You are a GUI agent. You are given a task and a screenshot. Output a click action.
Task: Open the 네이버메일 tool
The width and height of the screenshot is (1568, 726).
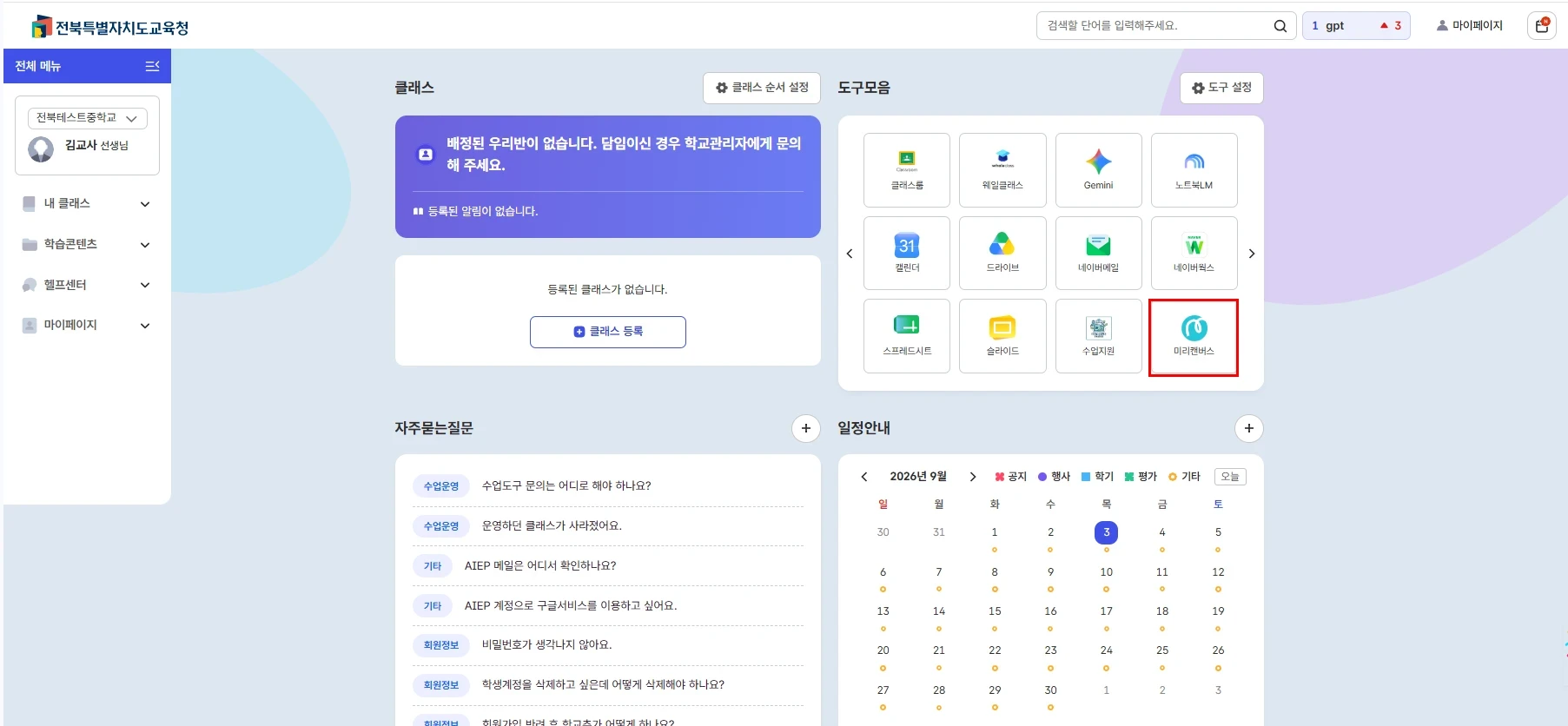tap(1098, 253)
